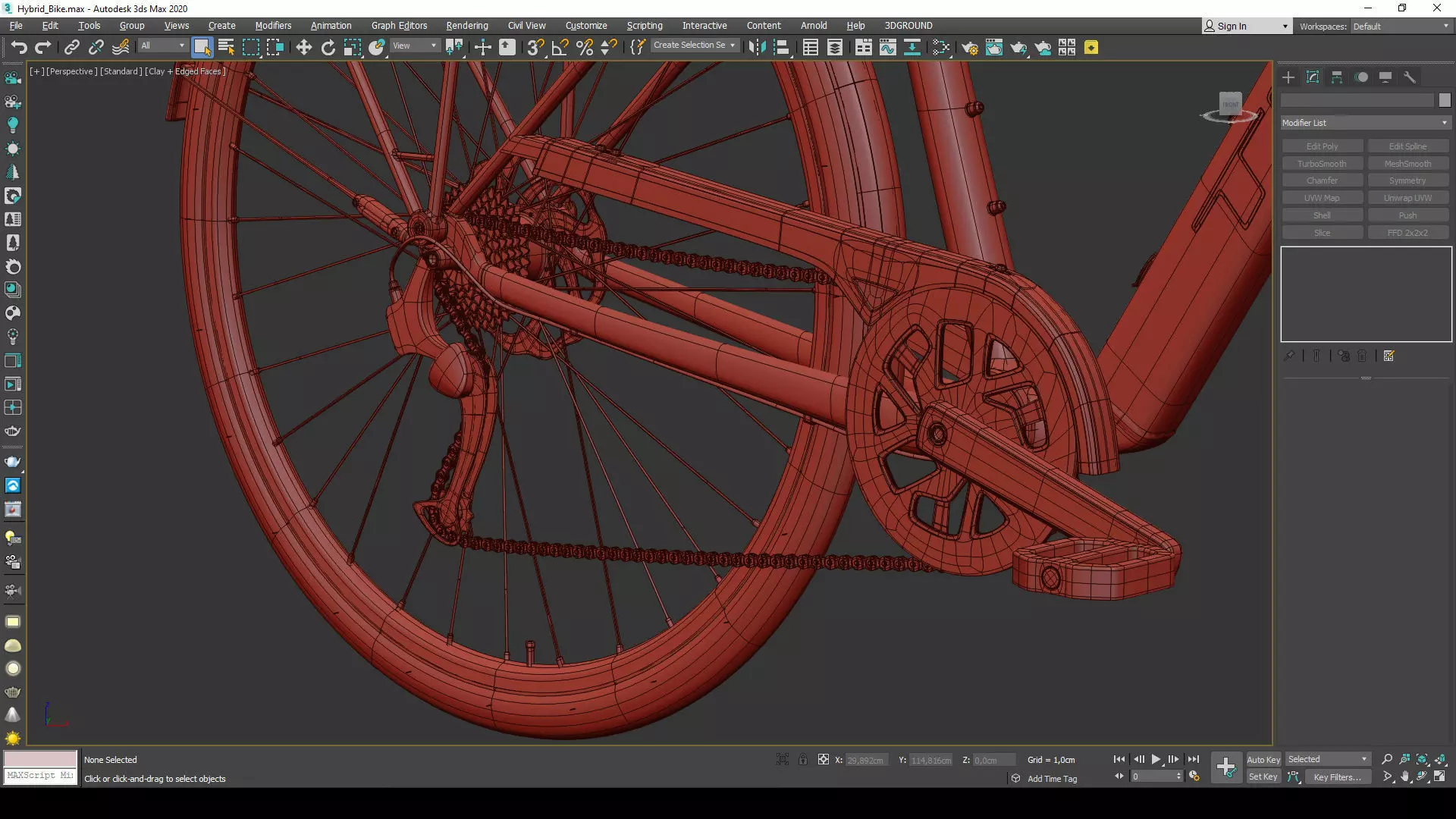Click Select and Place tool icon
The height and width of the screenshot is (819, 1456).
[376, 48]
